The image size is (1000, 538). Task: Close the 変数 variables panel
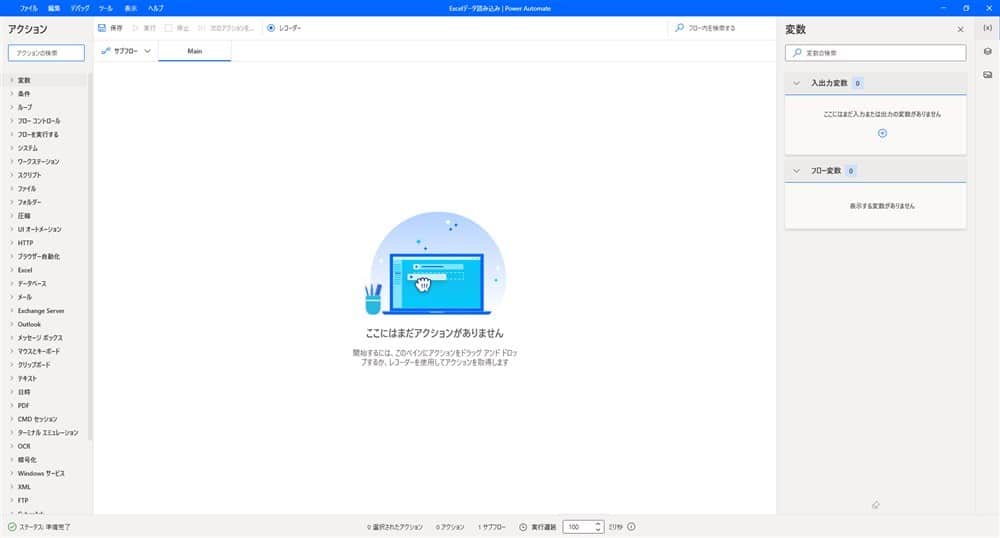[x=961, y=30]
